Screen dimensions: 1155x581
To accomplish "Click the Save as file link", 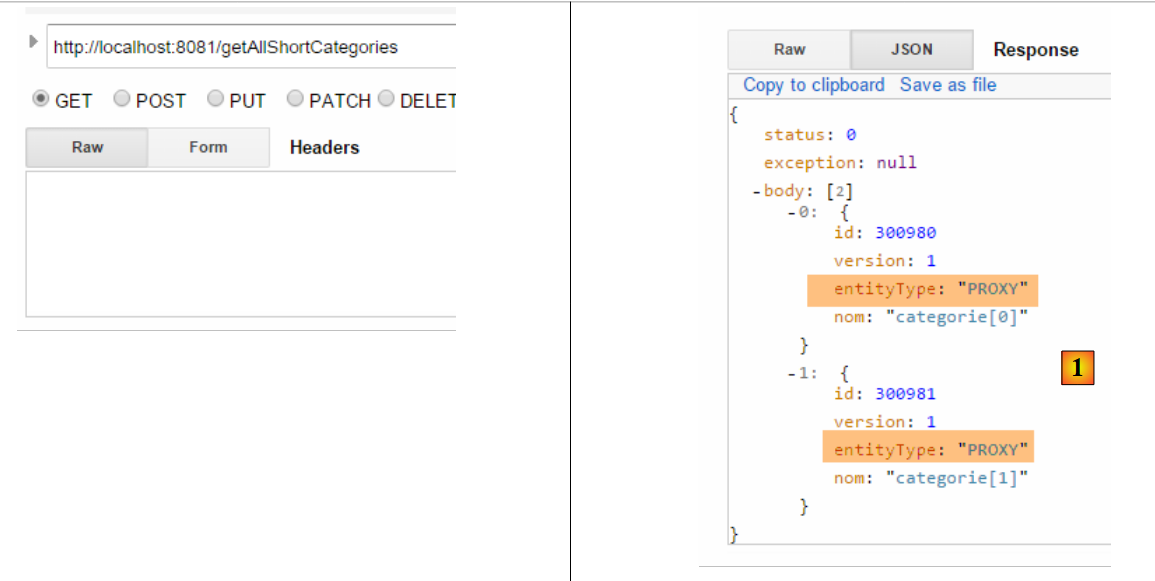I will (x=948, y=85).
